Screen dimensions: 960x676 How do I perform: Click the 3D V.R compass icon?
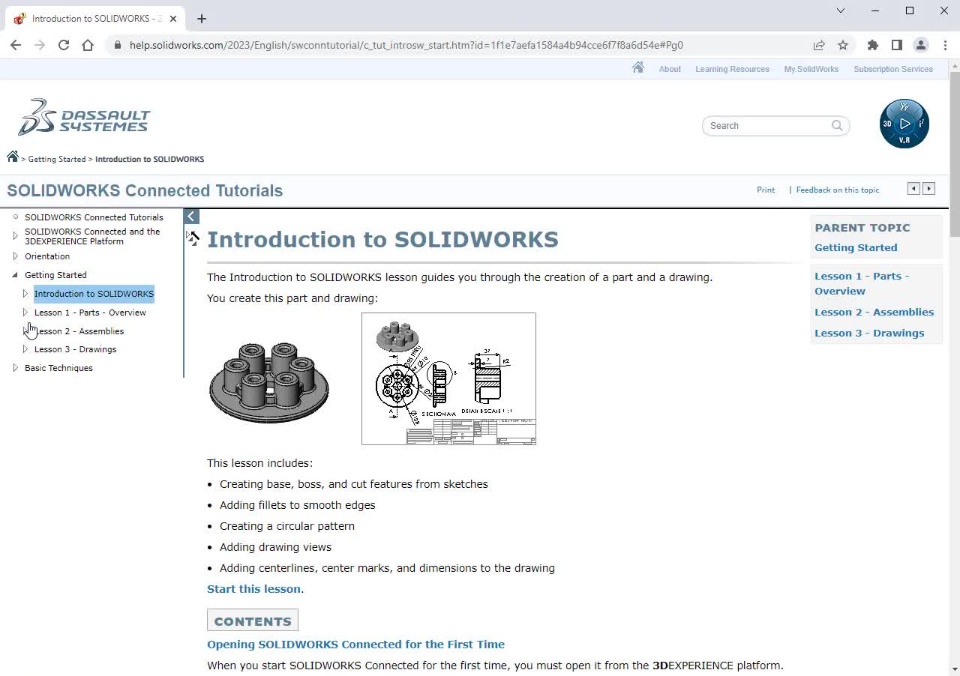point(904,124)
